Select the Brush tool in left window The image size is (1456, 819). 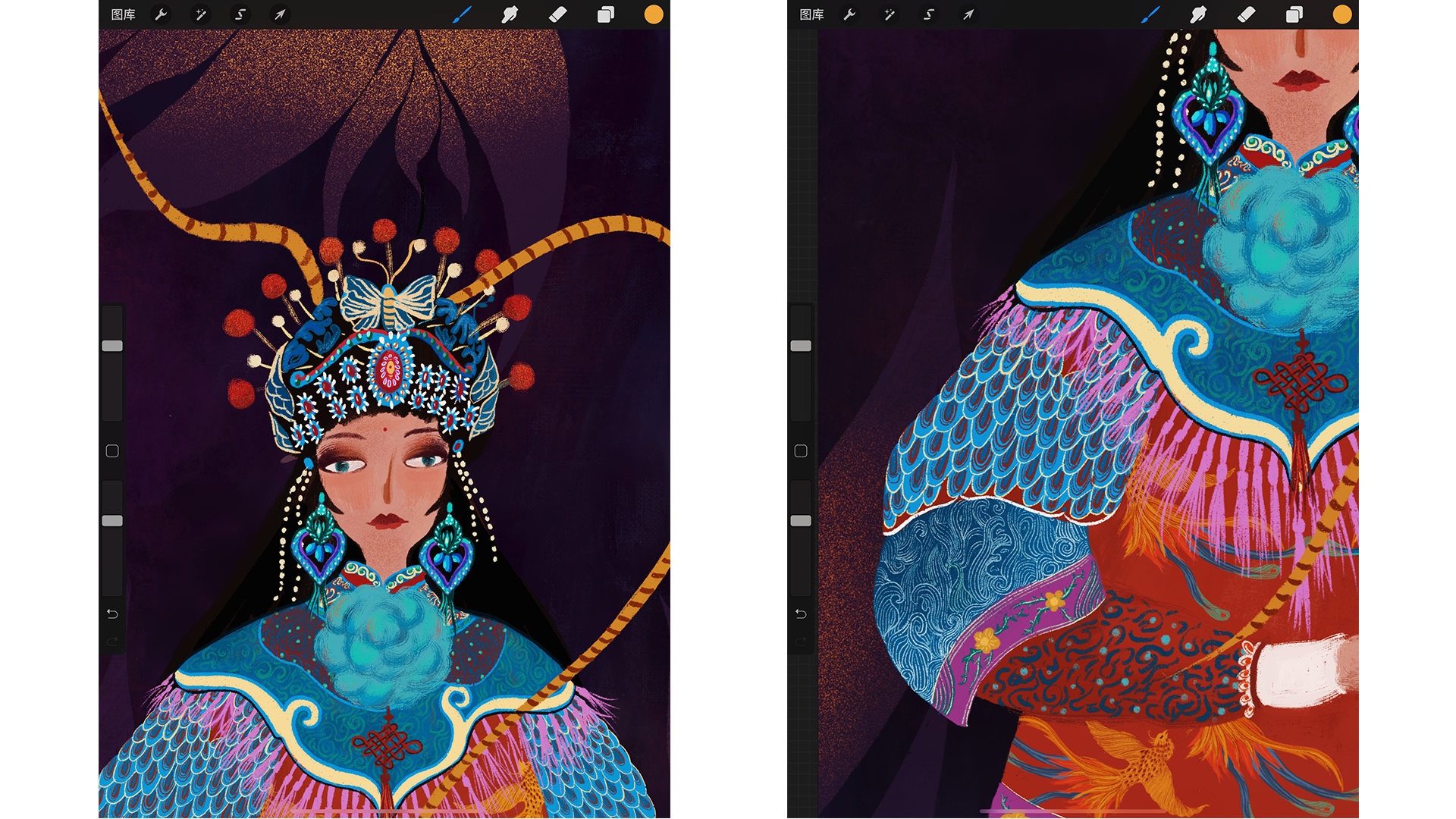(462, 14)
